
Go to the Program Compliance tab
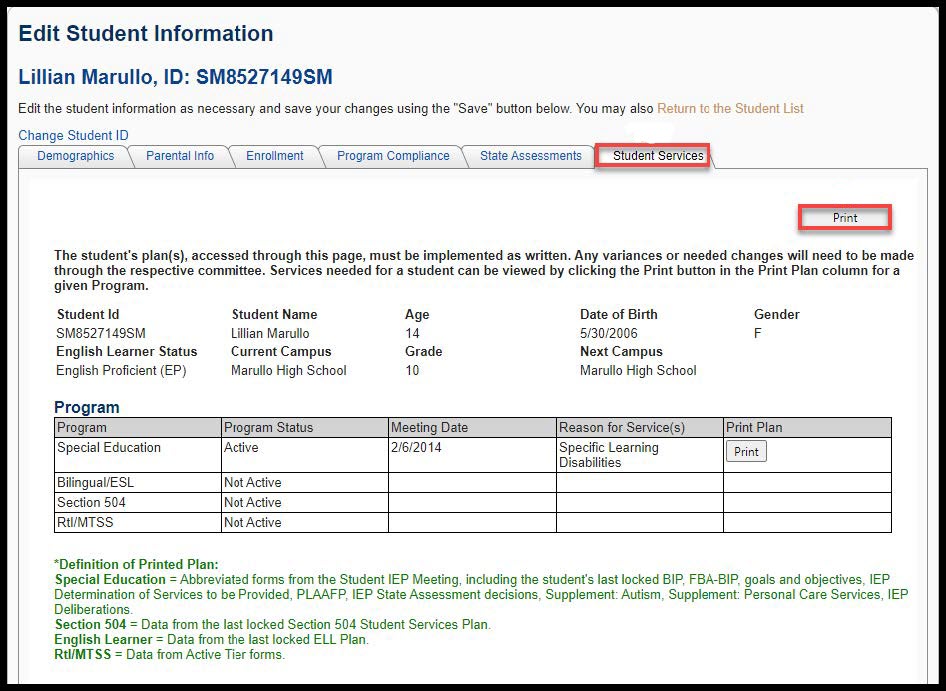coord(392,156)
